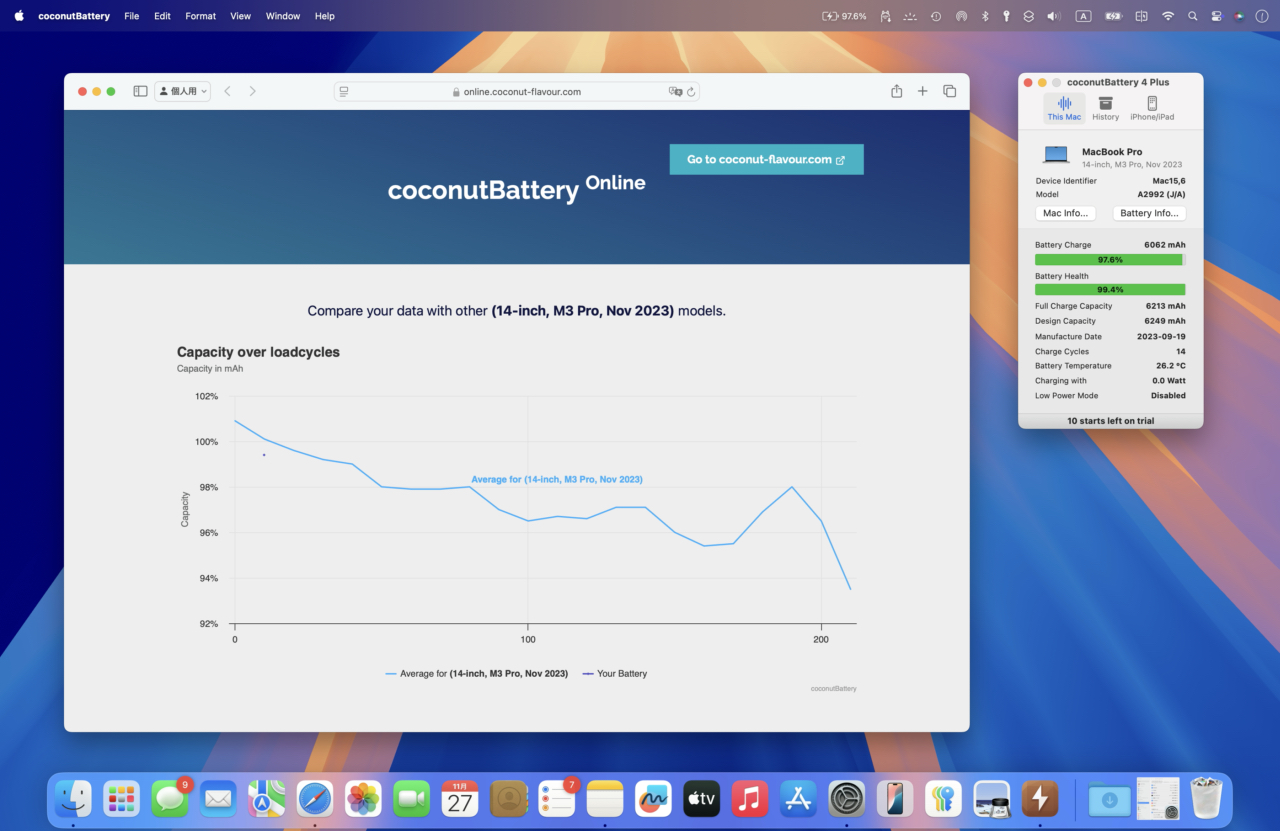Open the iPhone/iPad tab
The width and height of the screenshot is (1280, 831).
point(1152,108)
